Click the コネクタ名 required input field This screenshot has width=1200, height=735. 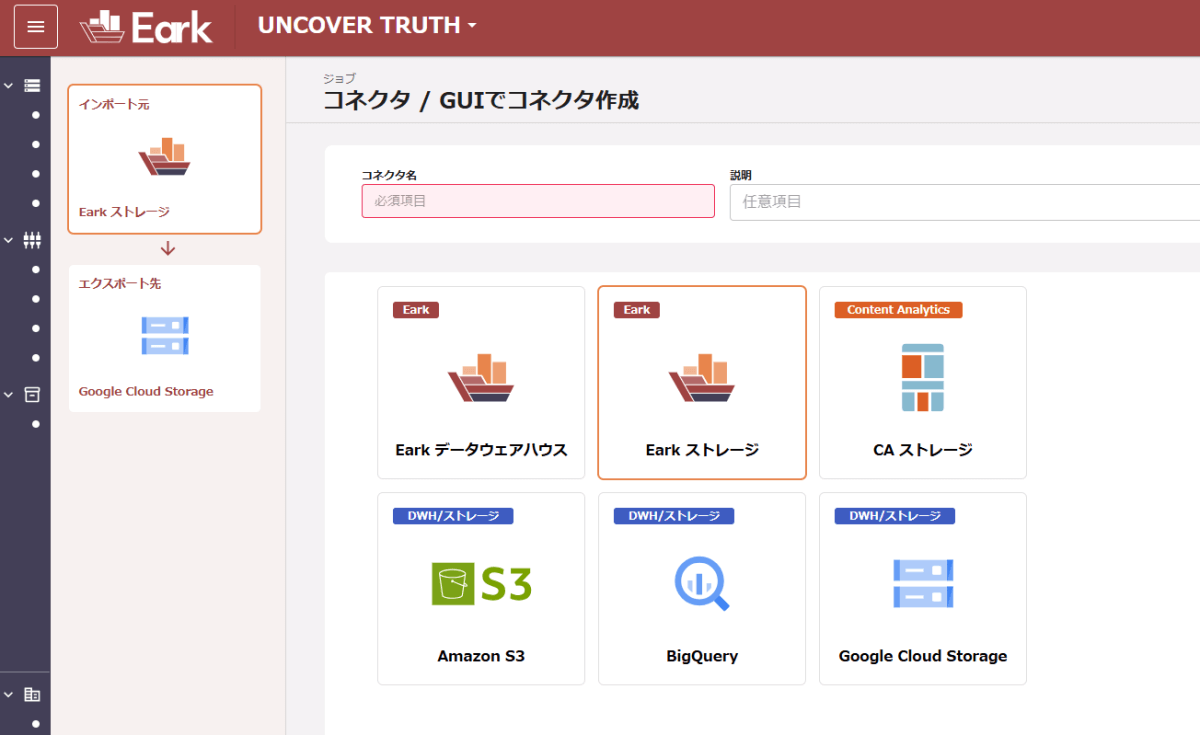coord(538,201)
